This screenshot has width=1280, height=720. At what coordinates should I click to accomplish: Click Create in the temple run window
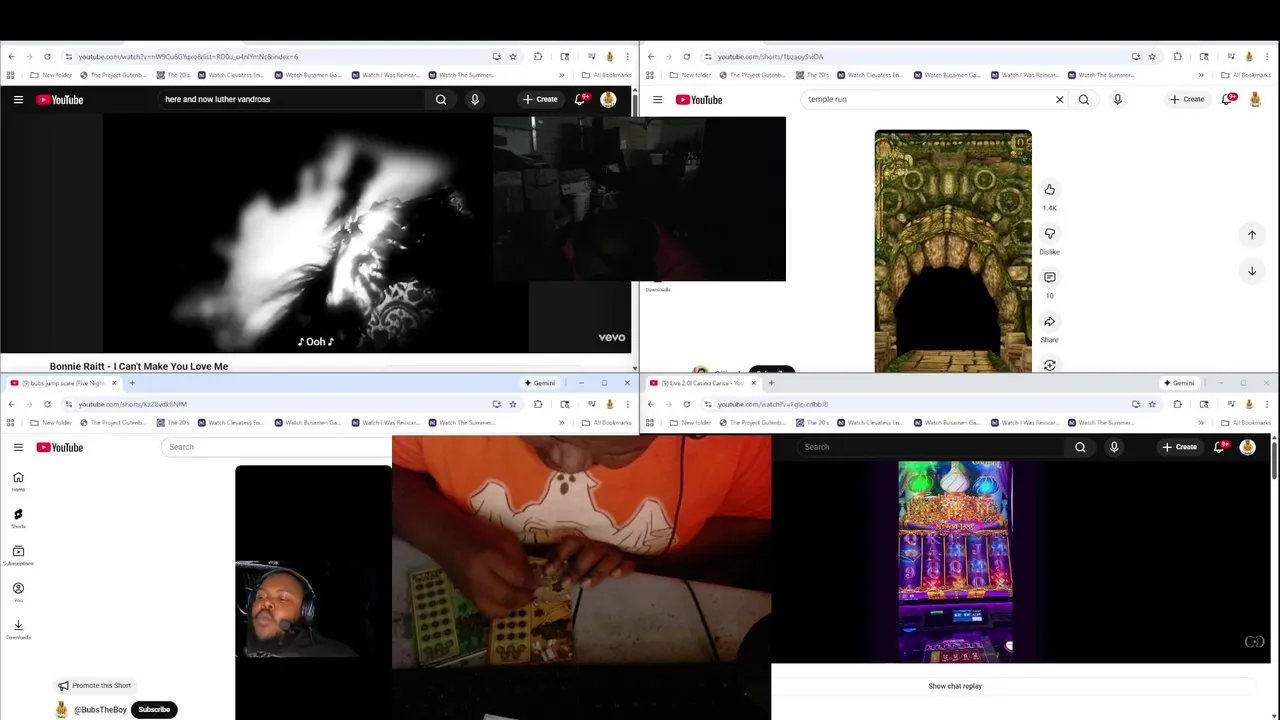(x=1187, y=99)
